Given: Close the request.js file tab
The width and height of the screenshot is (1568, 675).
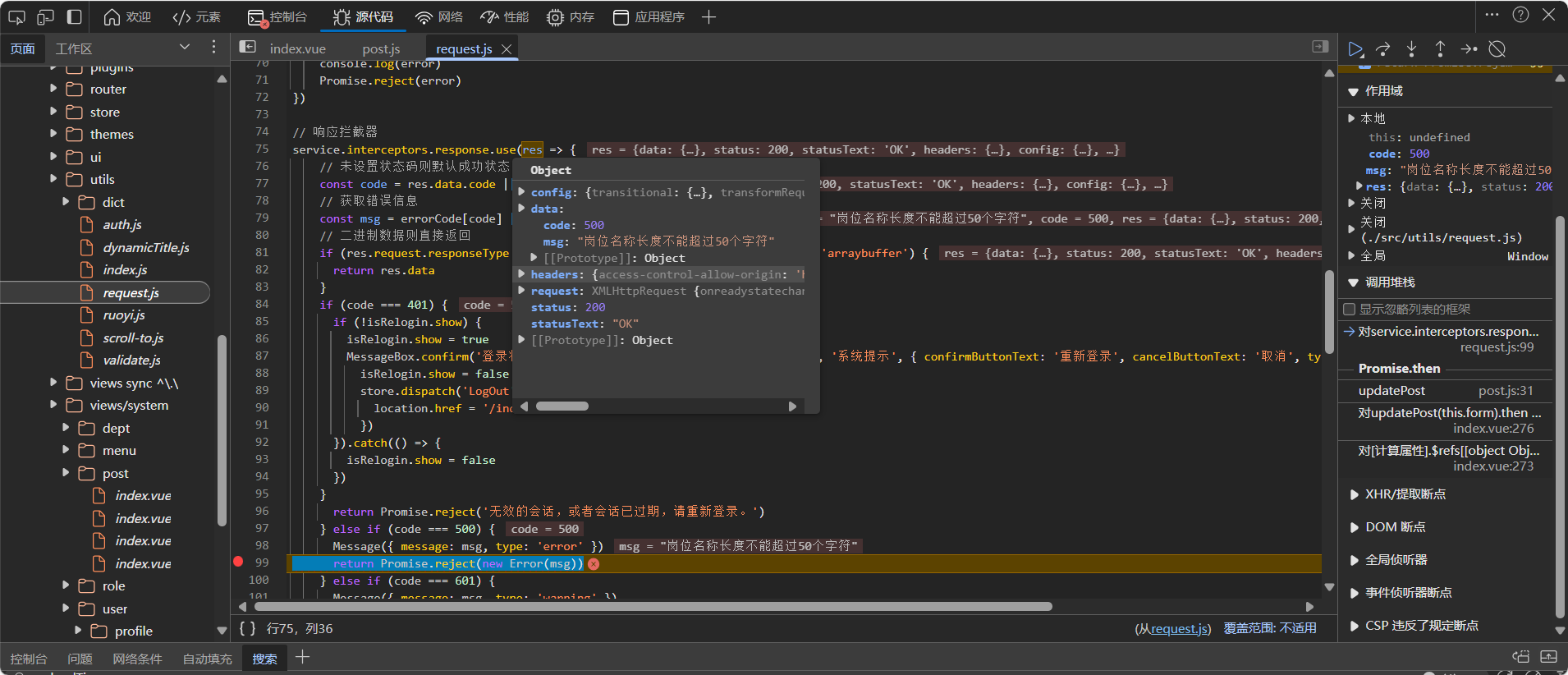Looking at the screenshot, I should 507,49.
